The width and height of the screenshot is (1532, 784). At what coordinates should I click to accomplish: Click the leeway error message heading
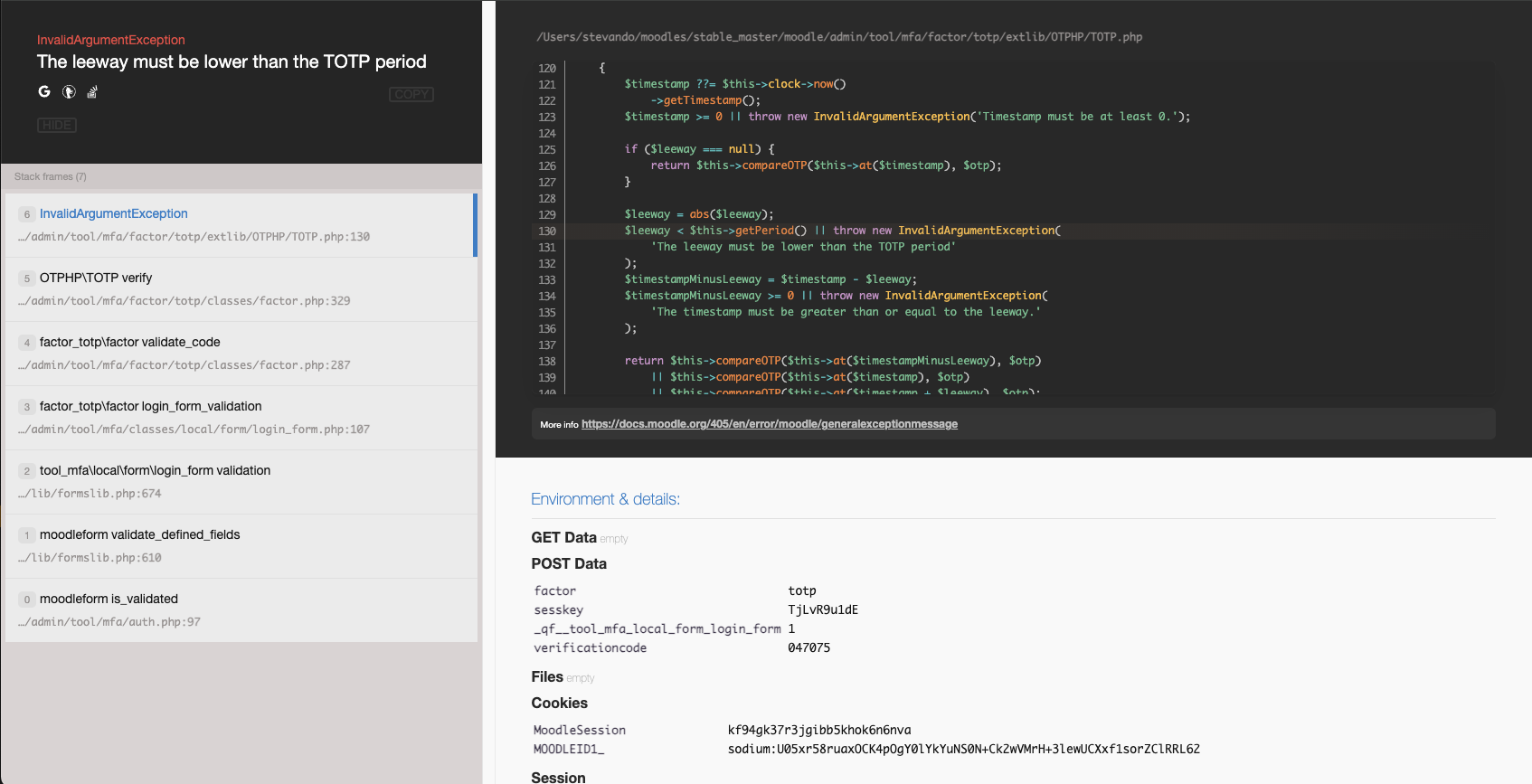(232, 61)
